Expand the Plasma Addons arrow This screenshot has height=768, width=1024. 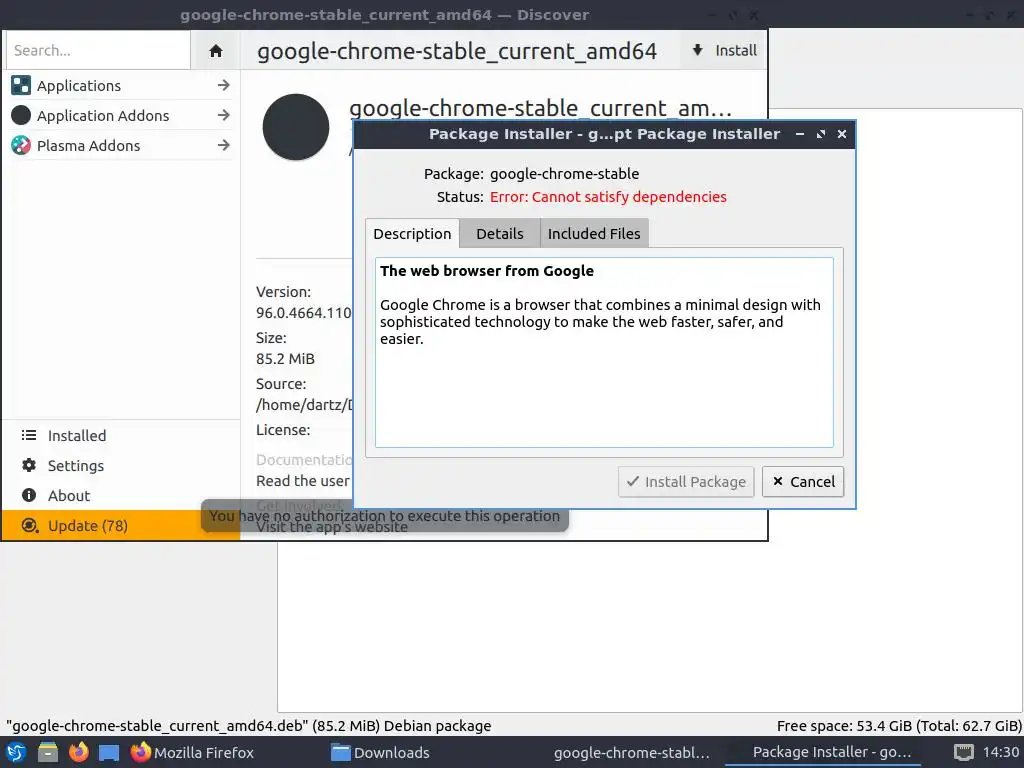[223, 145]
